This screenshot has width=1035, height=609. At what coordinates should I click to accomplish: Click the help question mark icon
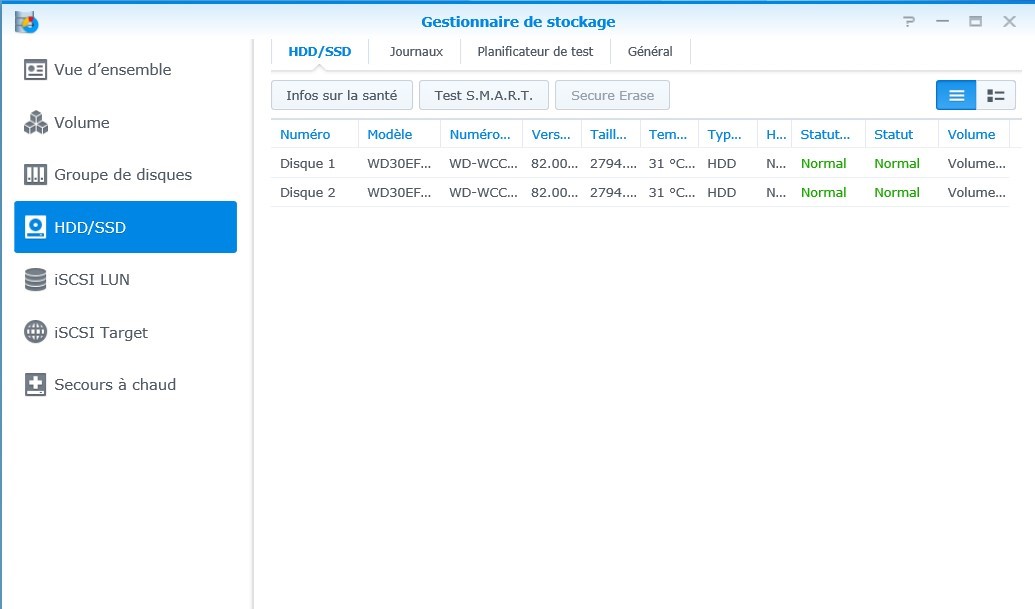pos(909,22)
